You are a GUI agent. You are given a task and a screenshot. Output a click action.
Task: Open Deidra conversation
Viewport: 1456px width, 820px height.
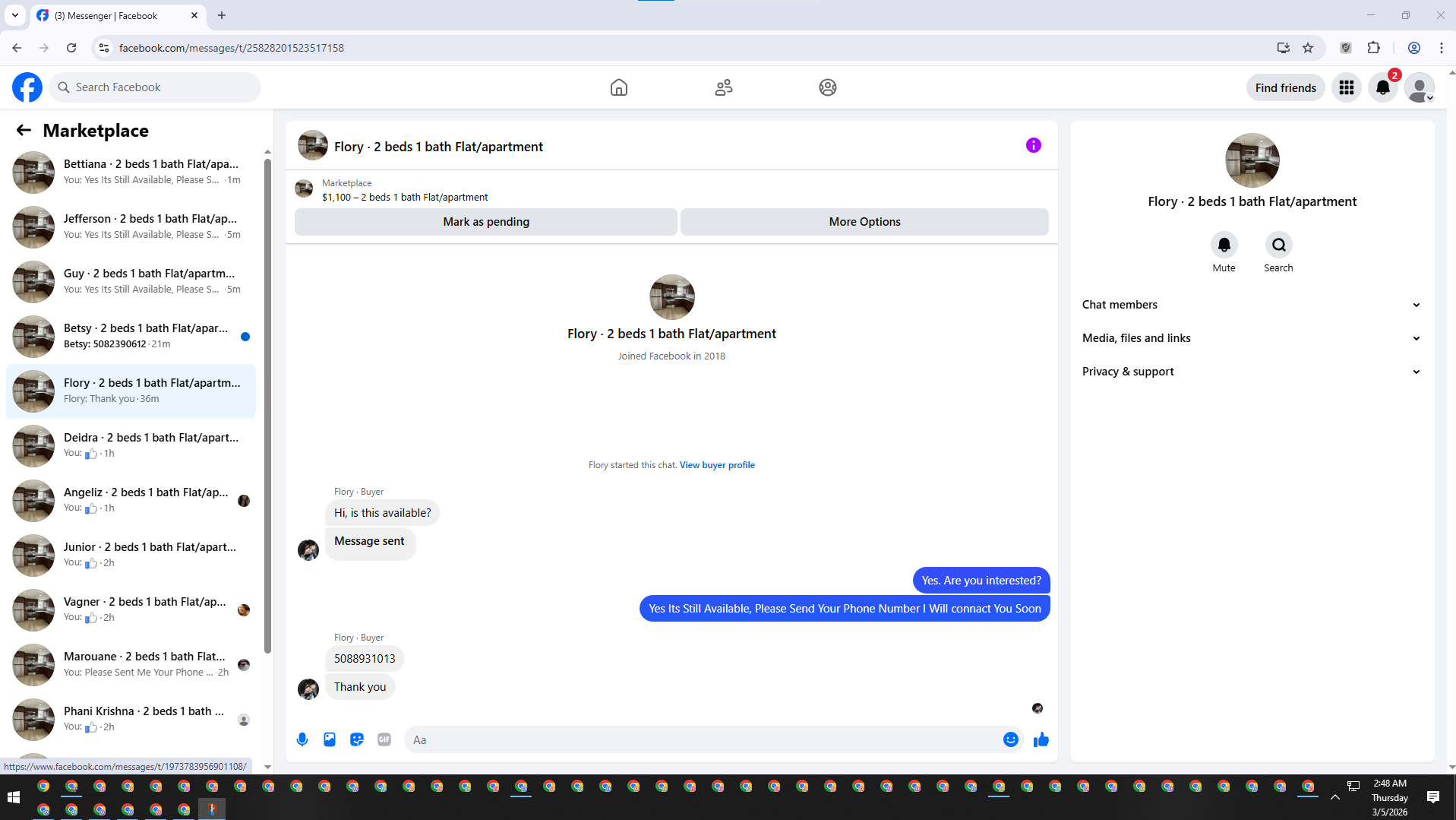click(x=131, y=445)
